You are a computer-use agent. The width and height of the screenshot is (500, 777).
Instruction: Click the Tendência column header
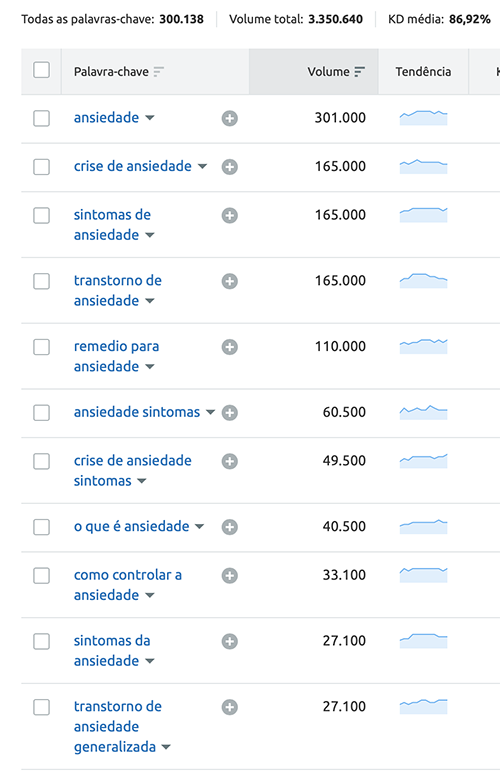pyautogui.click(x=423, y=72)
